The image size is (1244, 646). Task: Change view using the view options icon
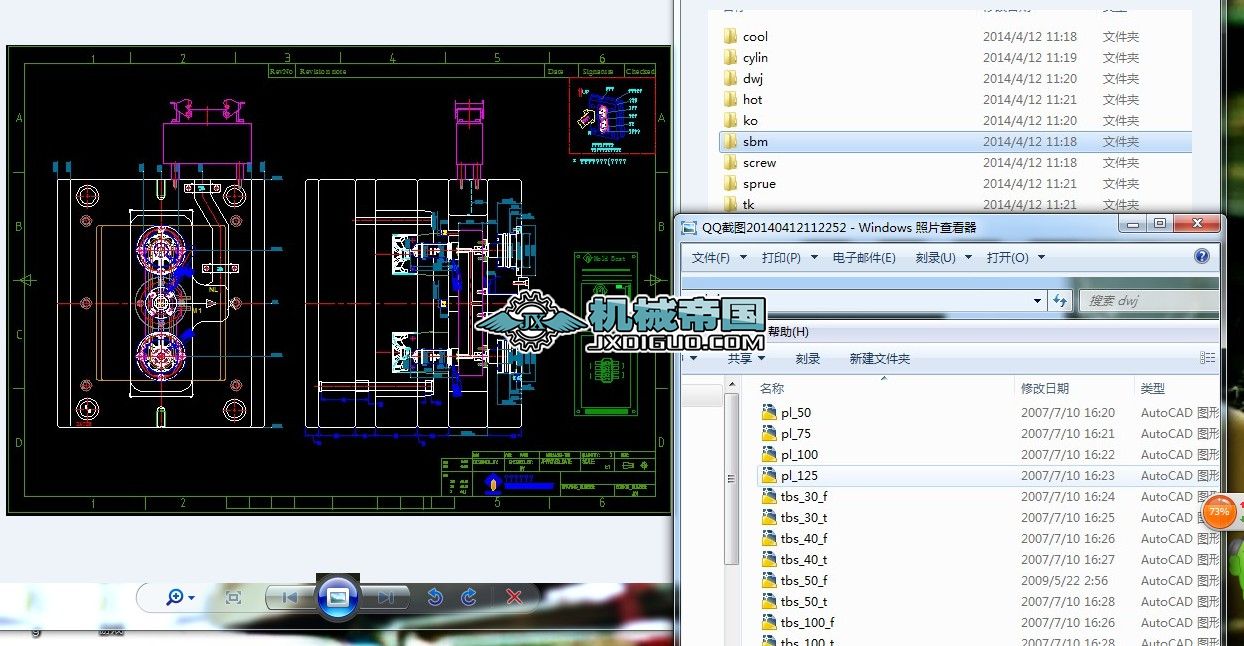1208,358
